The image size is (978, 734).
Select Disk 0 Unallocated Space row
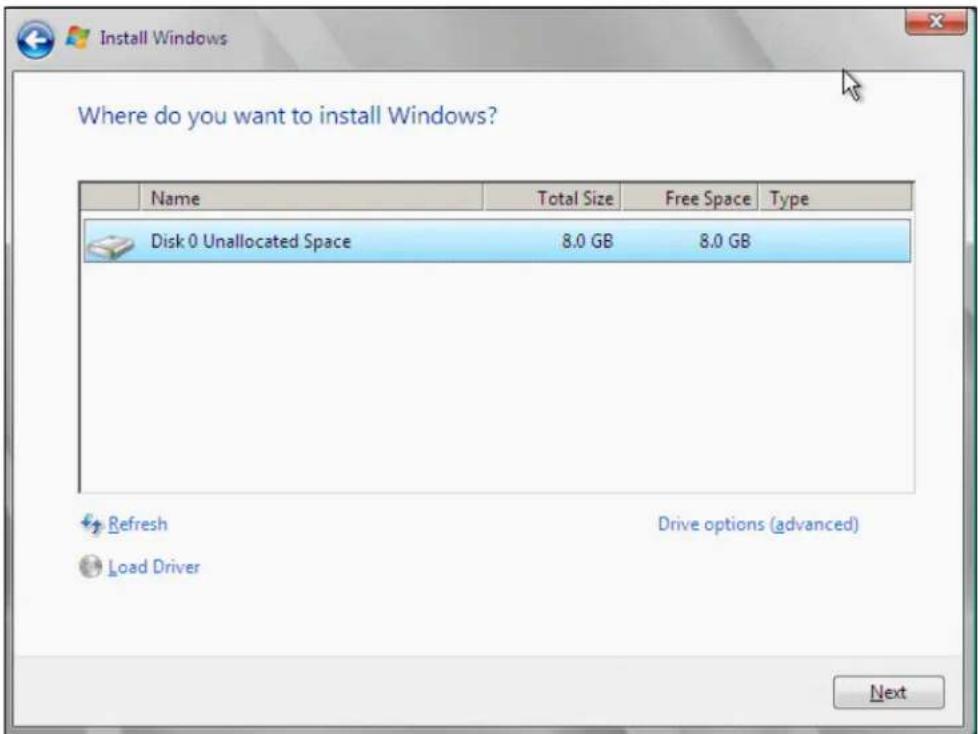point(497,241)
